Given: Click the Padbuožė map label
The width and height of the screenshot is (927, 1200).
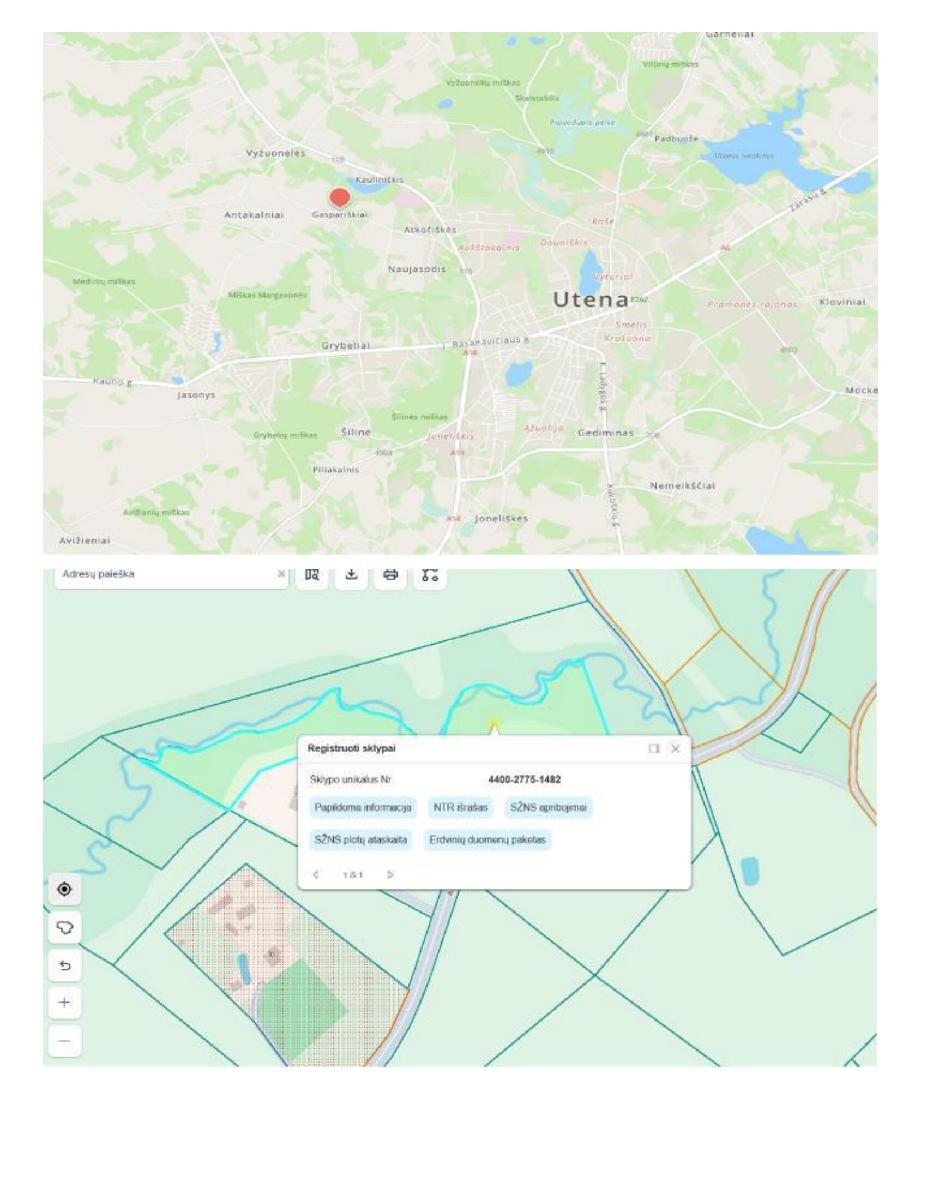Looking at the screenshot, I should [675, 138].
